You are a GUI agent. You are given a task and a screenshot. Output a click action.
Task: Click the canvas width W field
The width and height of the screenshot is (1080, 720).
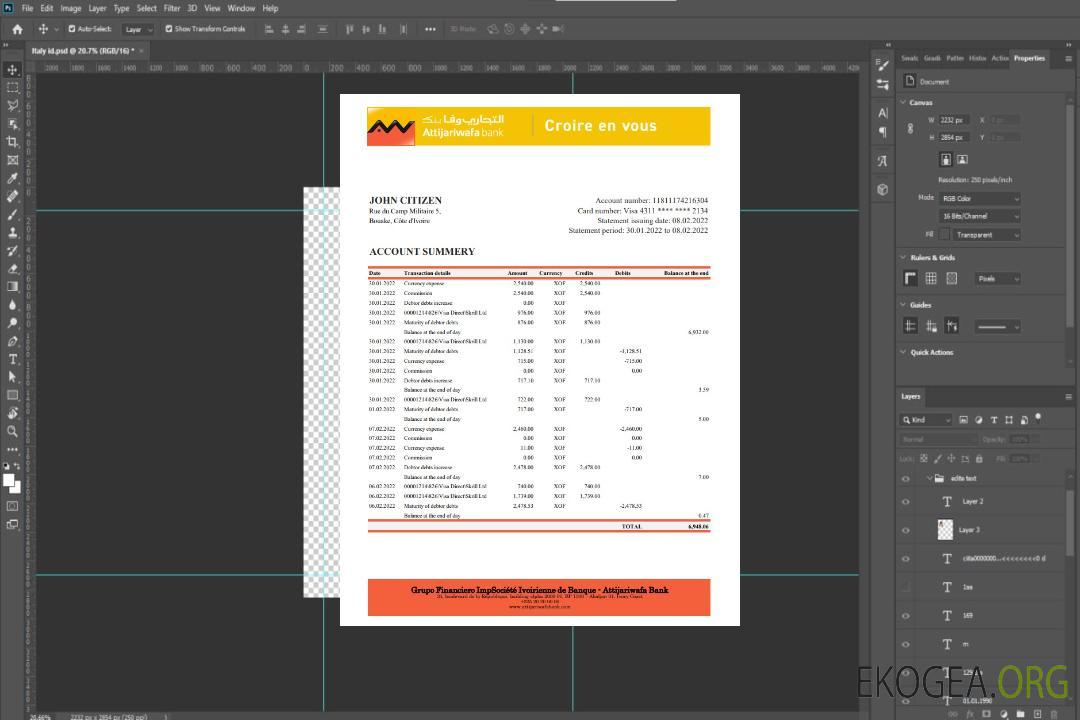click(x=953, y=121)
